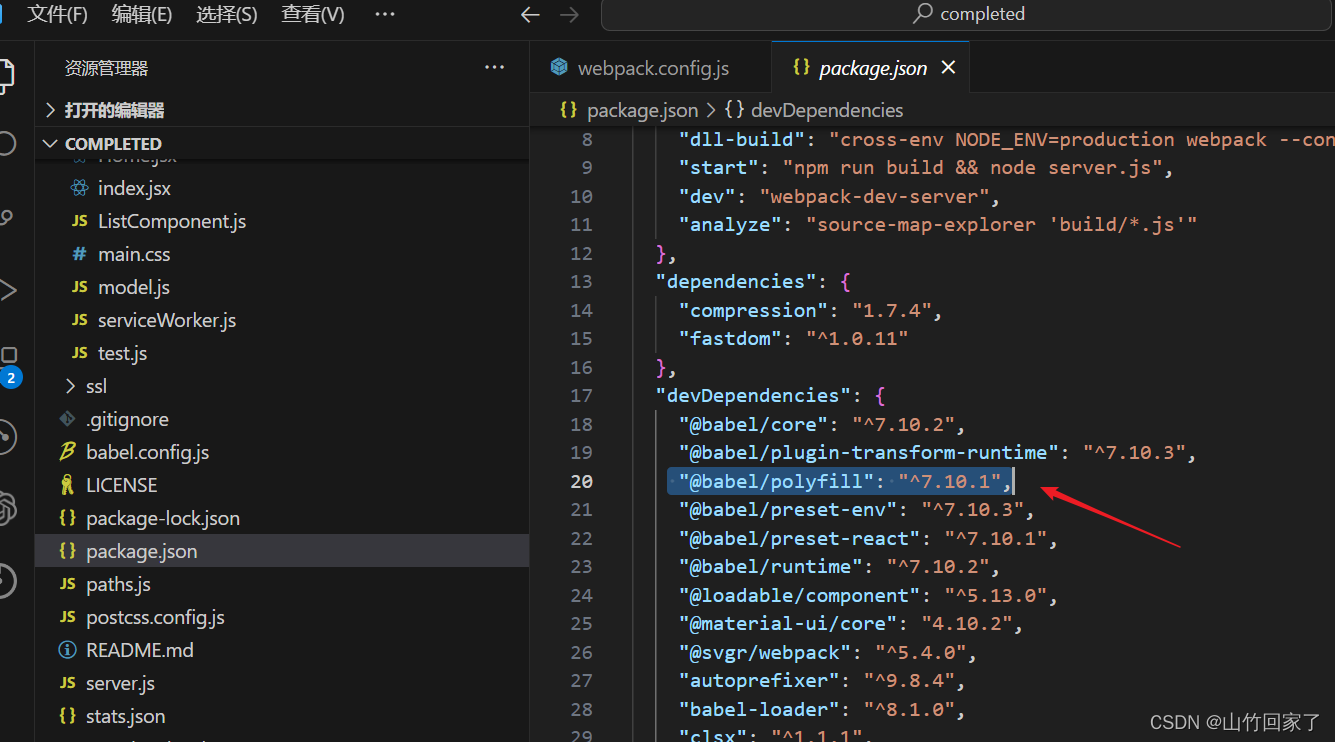
Task: Click the "fastdom" key on line 15
Action: (731, 338)
